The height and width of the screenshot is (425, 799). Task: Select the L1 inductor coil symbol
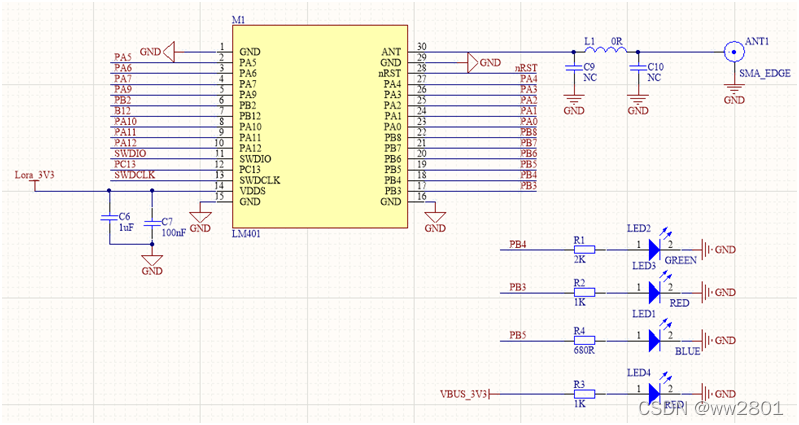(x=605, y=49)
